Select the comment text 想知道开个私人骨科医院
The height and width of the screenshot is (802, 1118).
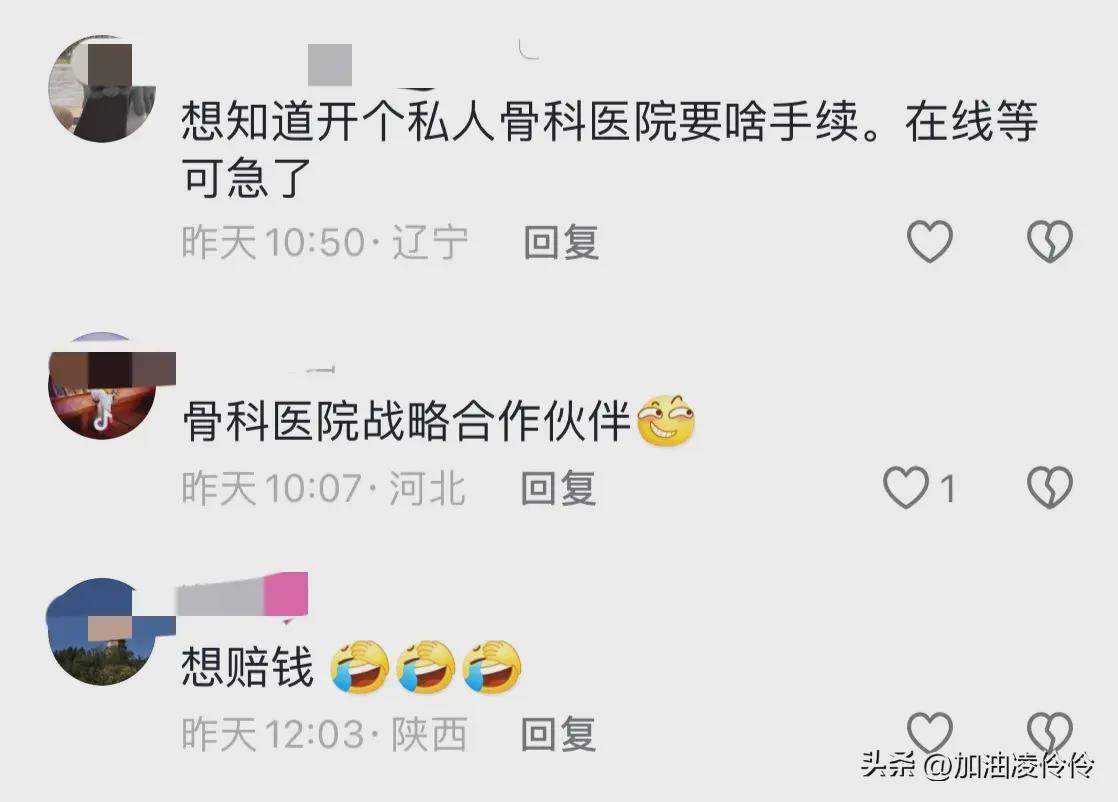pyautogui.click(x=429, y=121)
